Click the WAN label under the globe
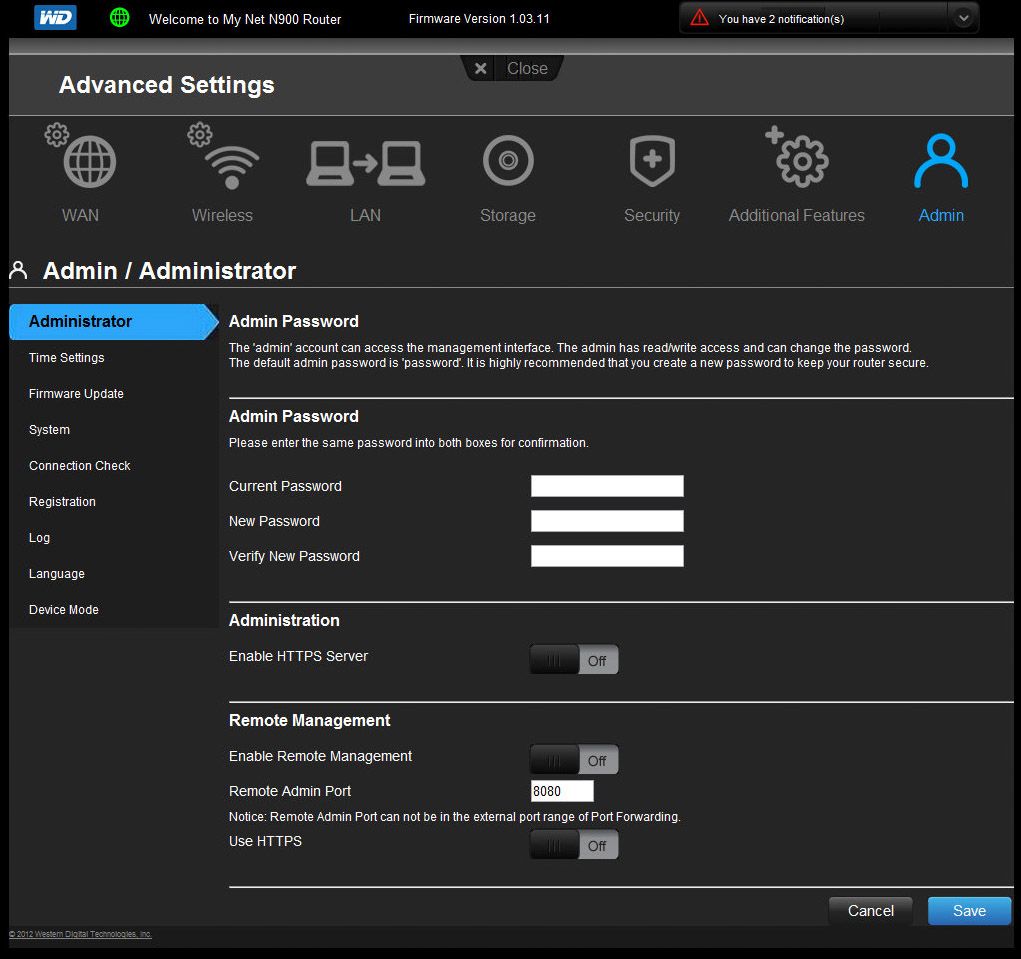Screen dimensions: 1021x959 tap(80, 215)
